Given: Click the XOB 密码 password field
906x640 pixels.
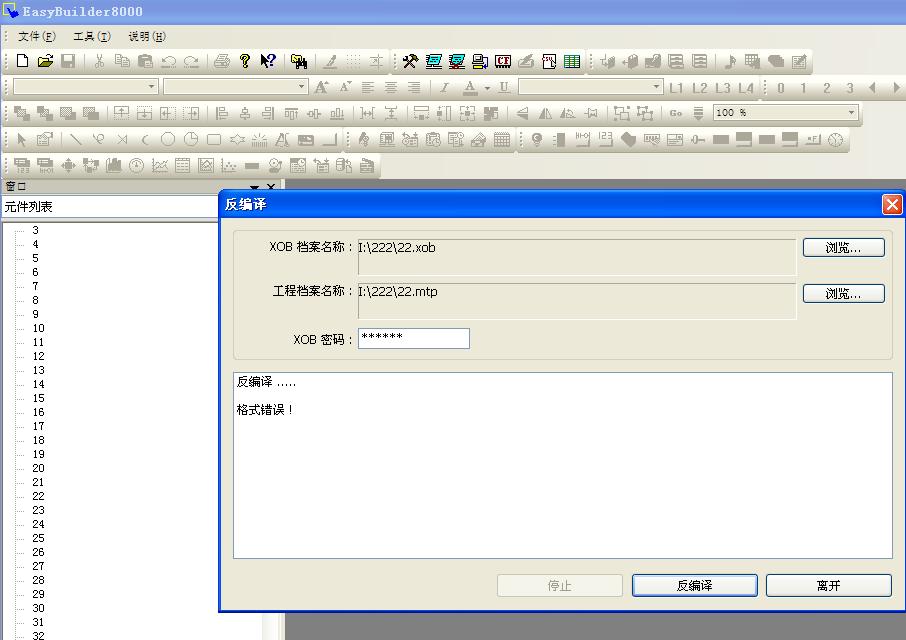Looking at the screenshot, I should click(413, 338).
